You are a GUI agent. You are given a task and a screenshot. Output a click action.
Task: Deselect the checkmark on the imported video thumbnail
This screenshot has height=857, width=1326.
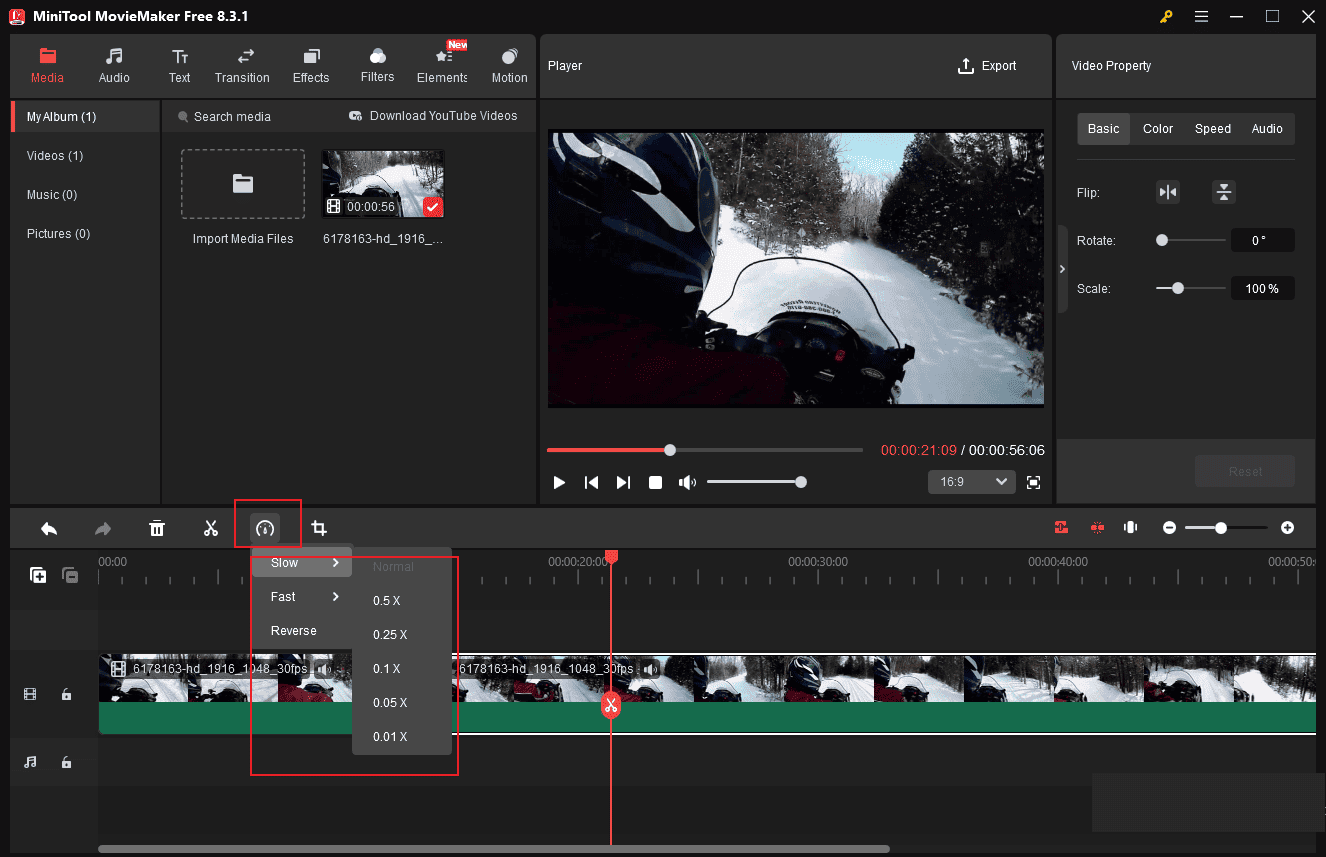click(432, 207)
